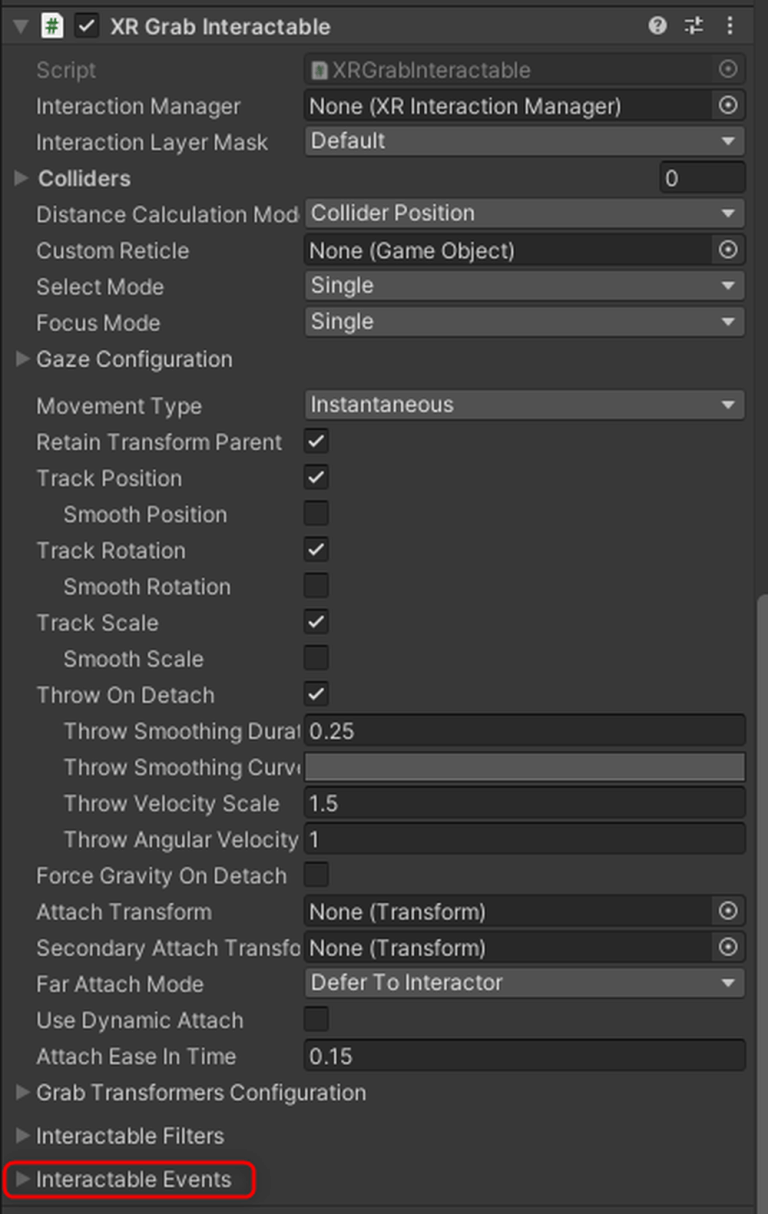Expand the Gaze Configuration foldout

(22, 359)
